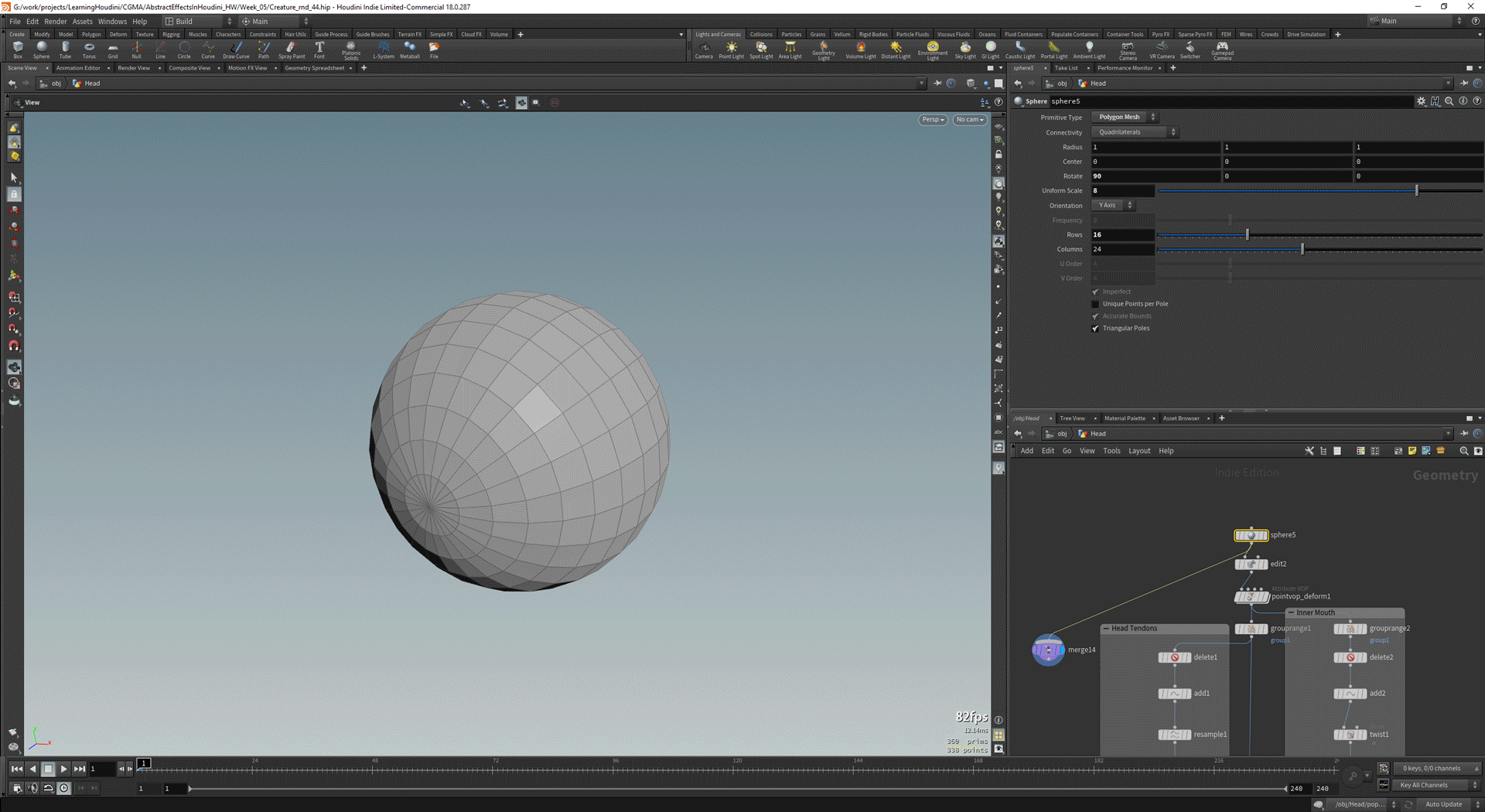Screen dimensions: 1485x812
Task: Open the Orientation Y Axis dropdown
Action: pos(1113,205)
